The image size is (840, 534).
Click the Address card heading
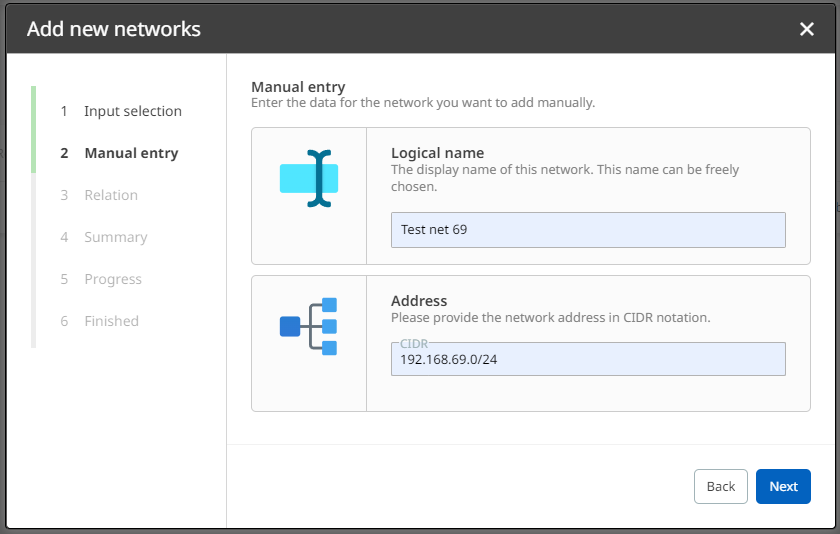[419, 300]
